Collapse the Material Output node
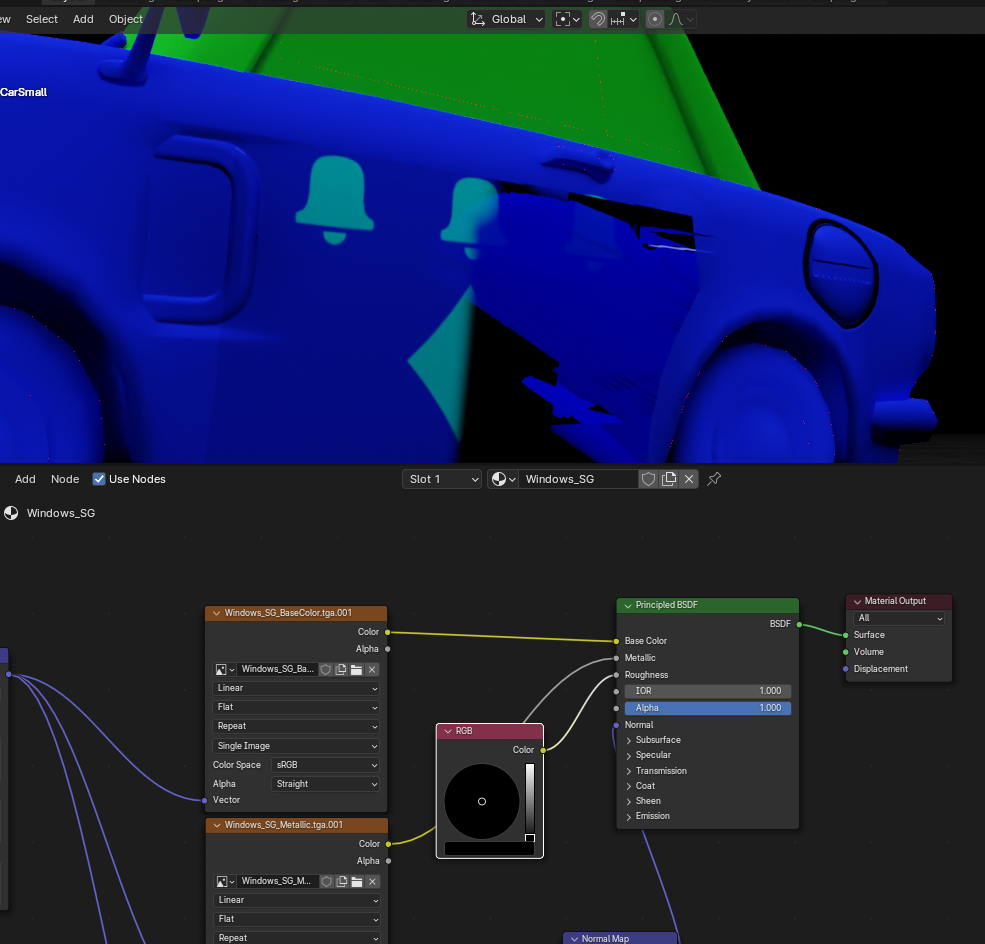The width and height of the screenshot is (985, 944). [x=857, y=602]
